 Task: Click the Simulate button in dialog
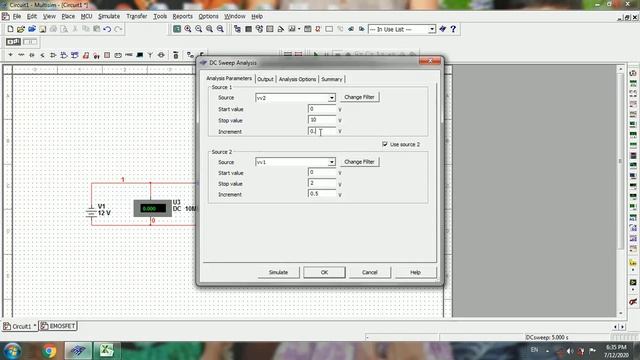(x=278, y=272)
